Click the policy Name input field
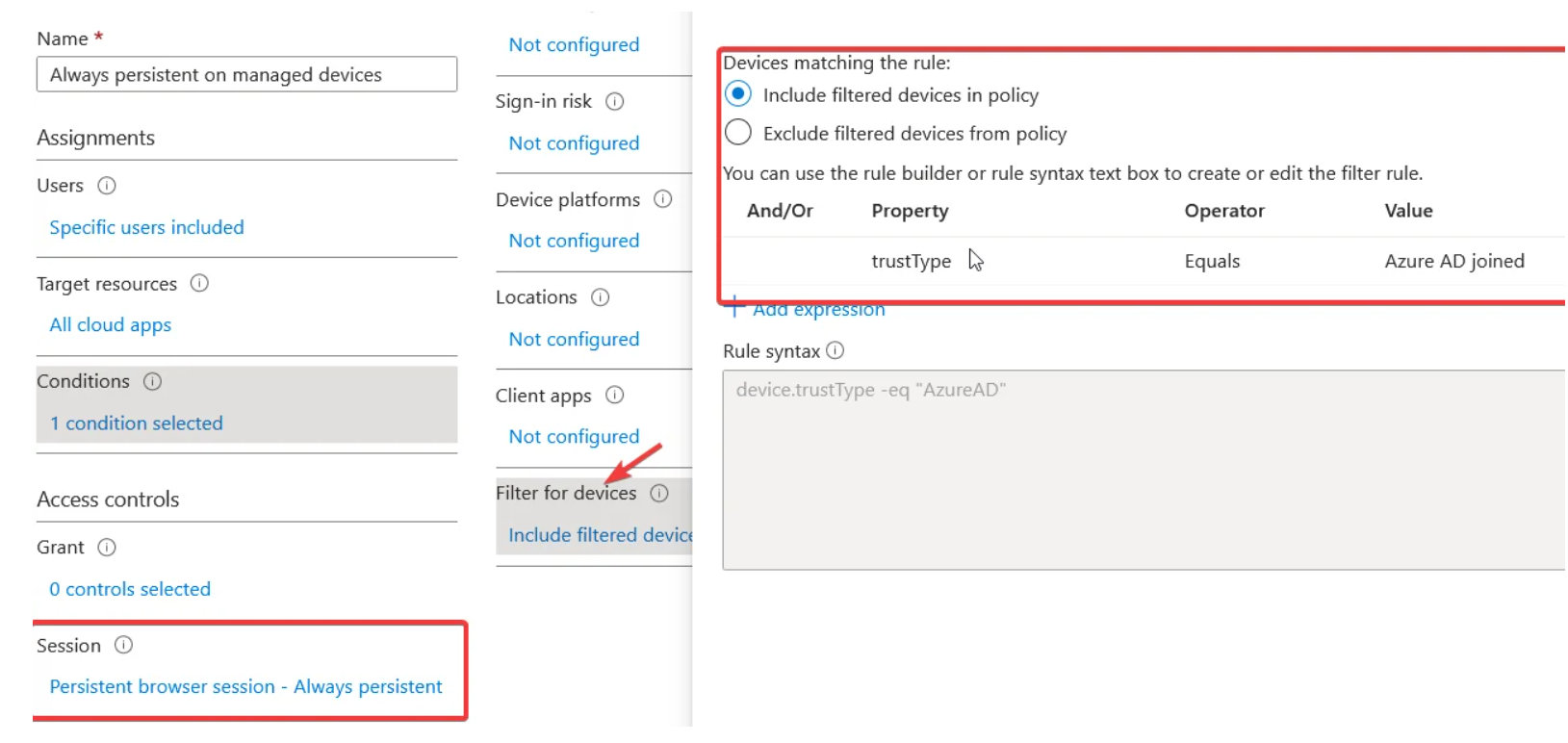 246,74
